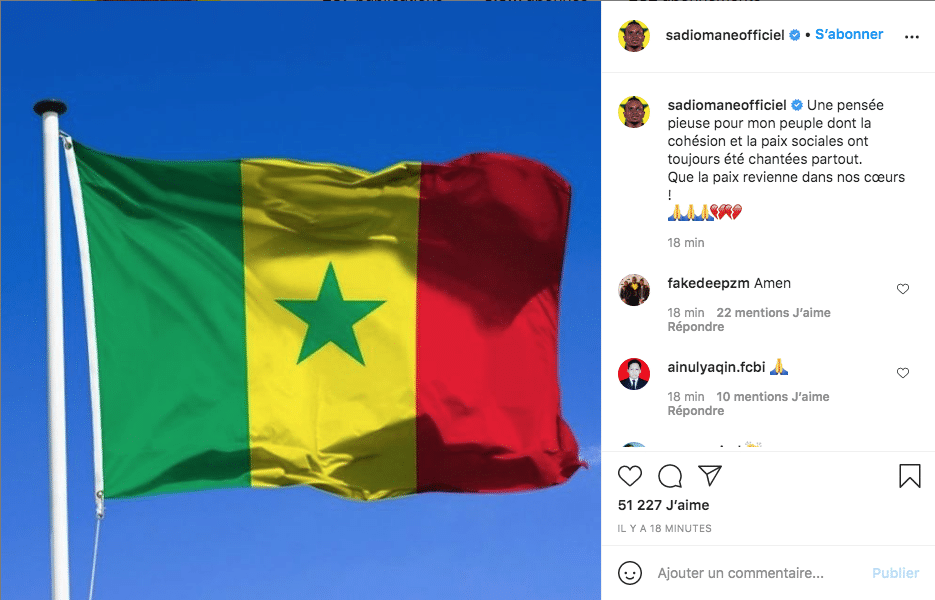The height and width of the screenshot is (600, 935).
Task: Save post with bookmark icon
Action: tap(909, 476)
